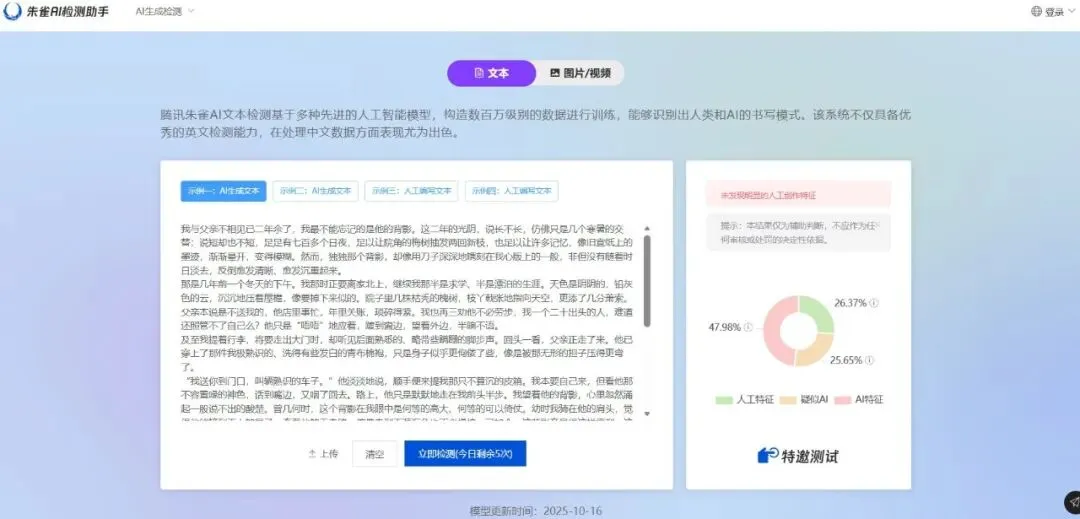The image size is (1080, 519).
Task: Click the 模型更新时间 2025-10-16 text
Action: pyautogui.click(x=536, y=511)
